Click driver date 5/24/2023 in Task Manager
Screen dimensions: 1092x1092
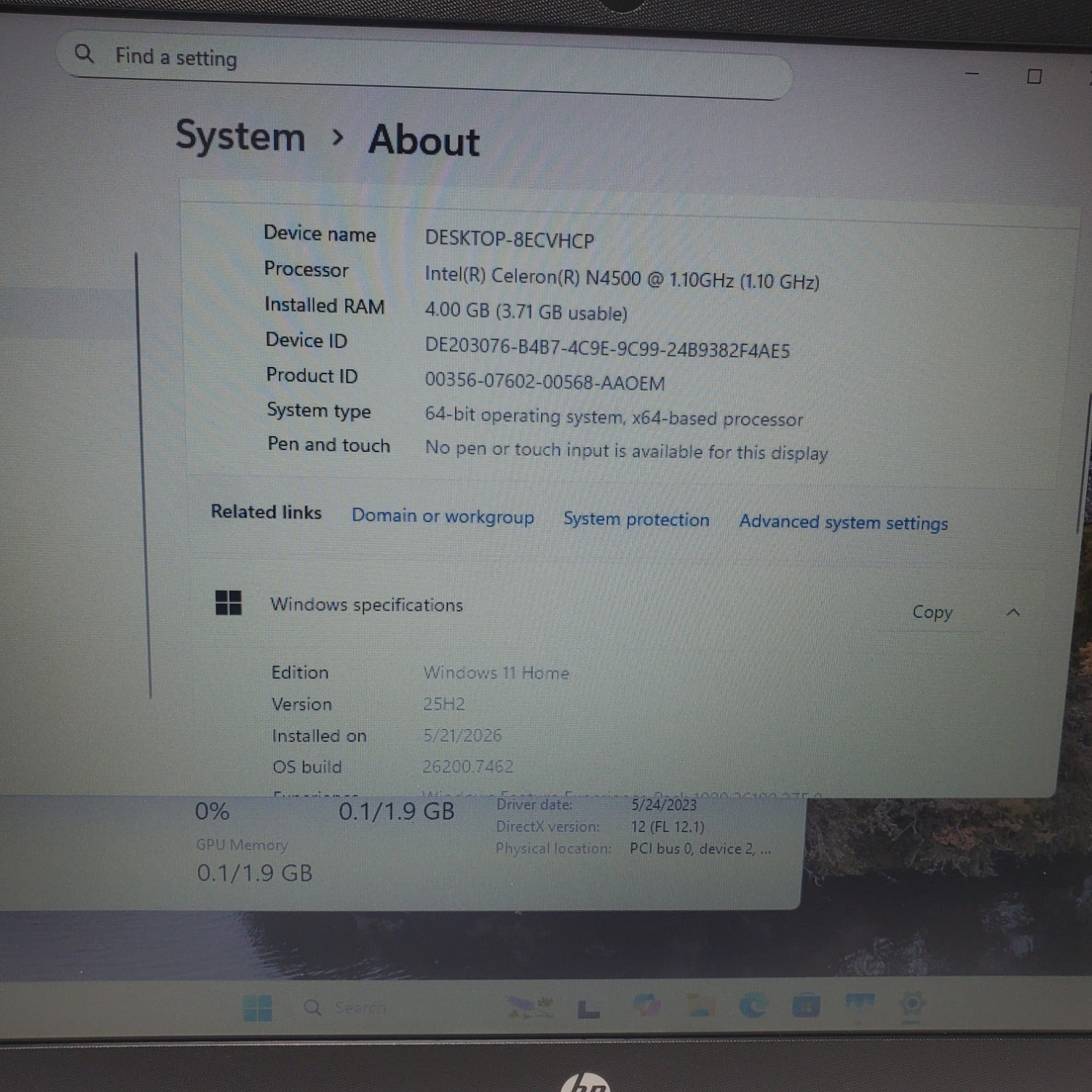point(664,804)
